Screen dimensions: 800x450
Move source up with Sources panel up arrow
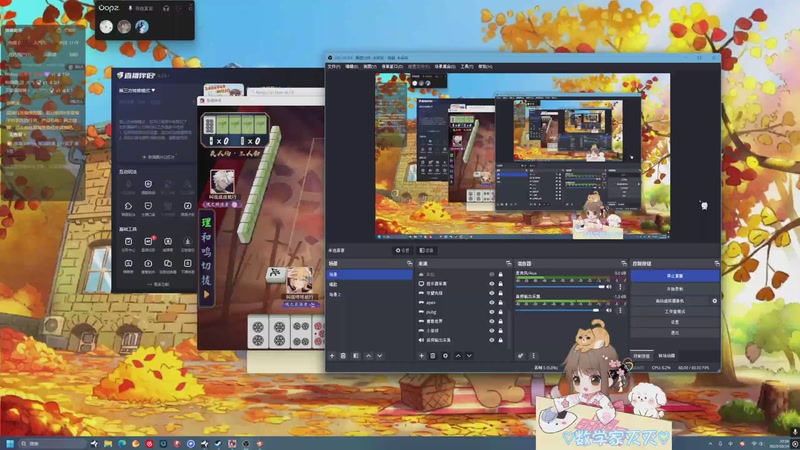coord(458,356)
